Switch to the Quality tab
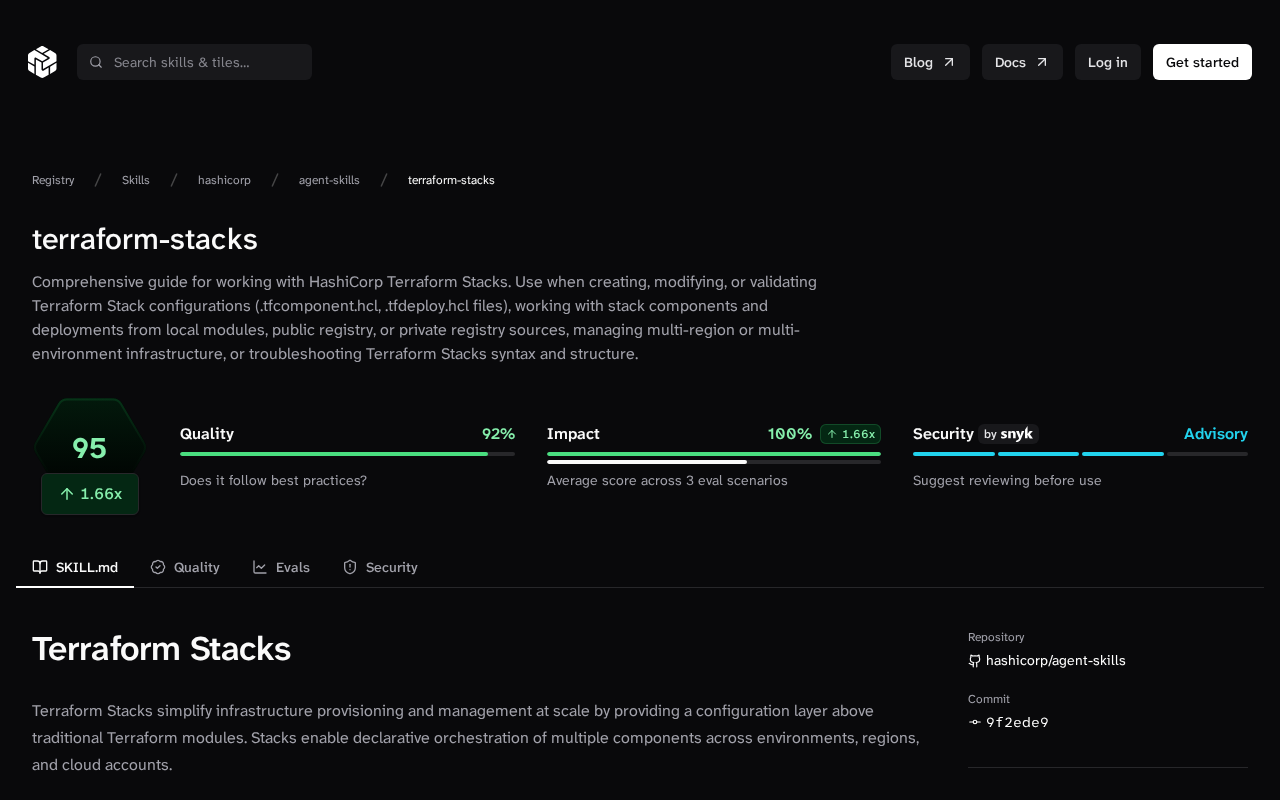The height and width of the screenshot is (800, 1280). click(185, 567)
